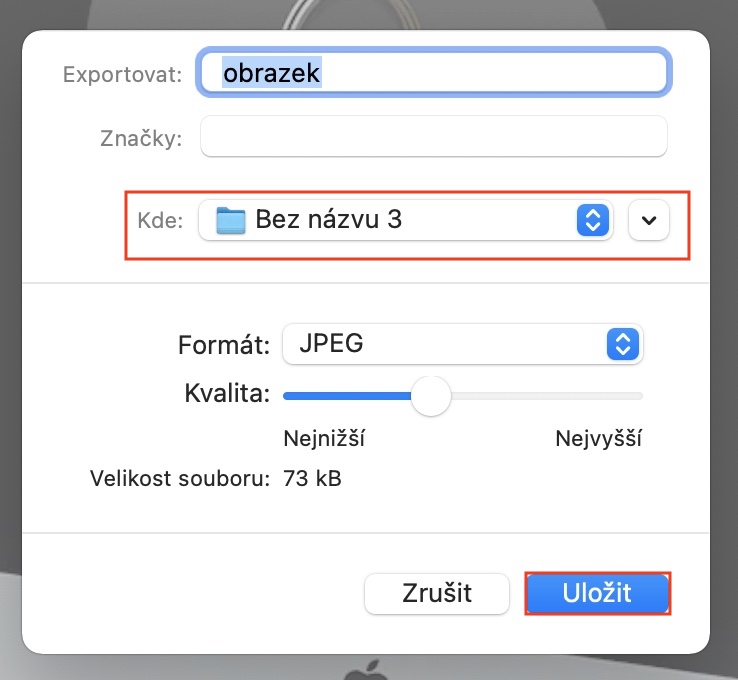The height and width of the screenshot is (680, 738).
Task: Click the Kvalita slider handle
Action: (431, 396)
